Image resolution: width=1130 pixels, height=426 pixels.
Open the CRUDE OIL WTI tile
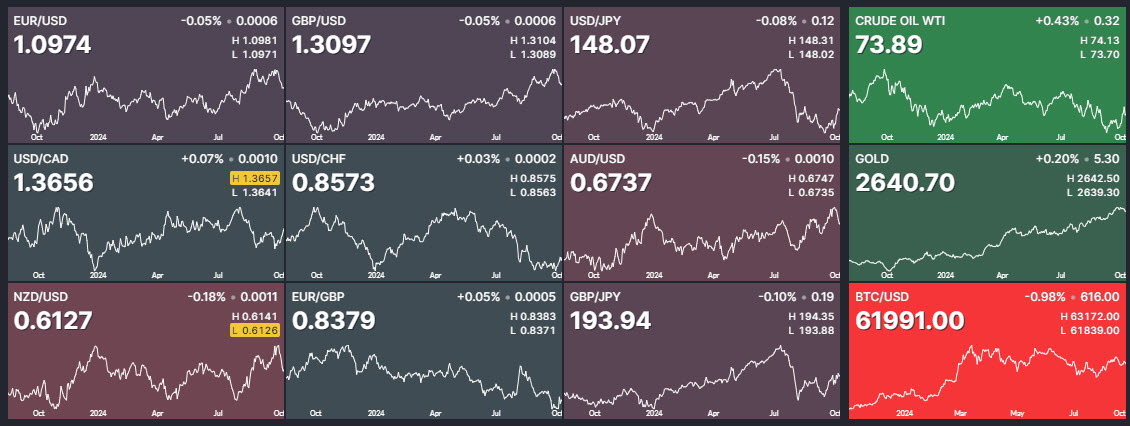(988, 72)
